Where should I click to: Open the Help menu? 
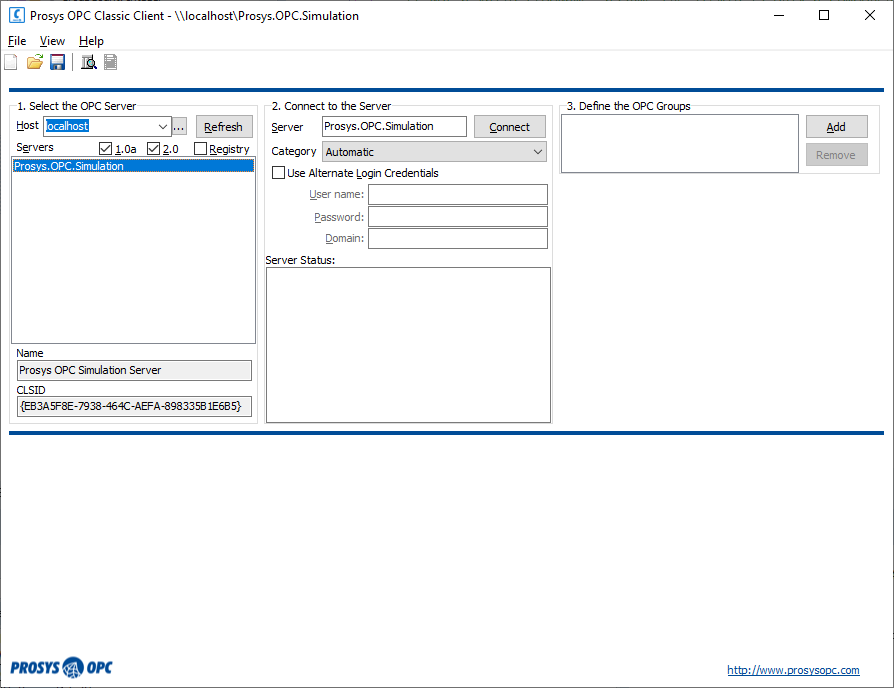[91, 41]
